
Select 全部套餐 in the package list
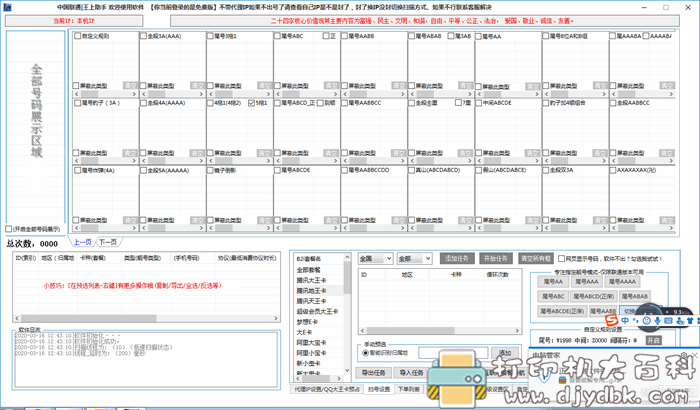point(308,270)
